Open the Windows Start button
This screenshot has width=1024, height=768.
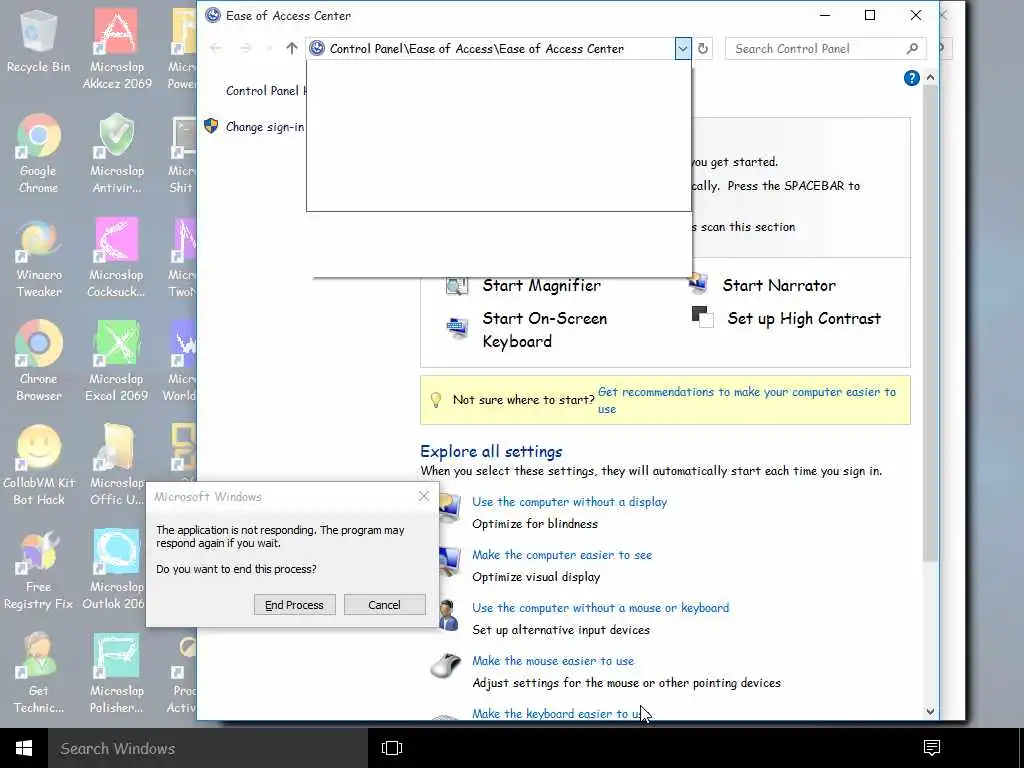(24, 748)
